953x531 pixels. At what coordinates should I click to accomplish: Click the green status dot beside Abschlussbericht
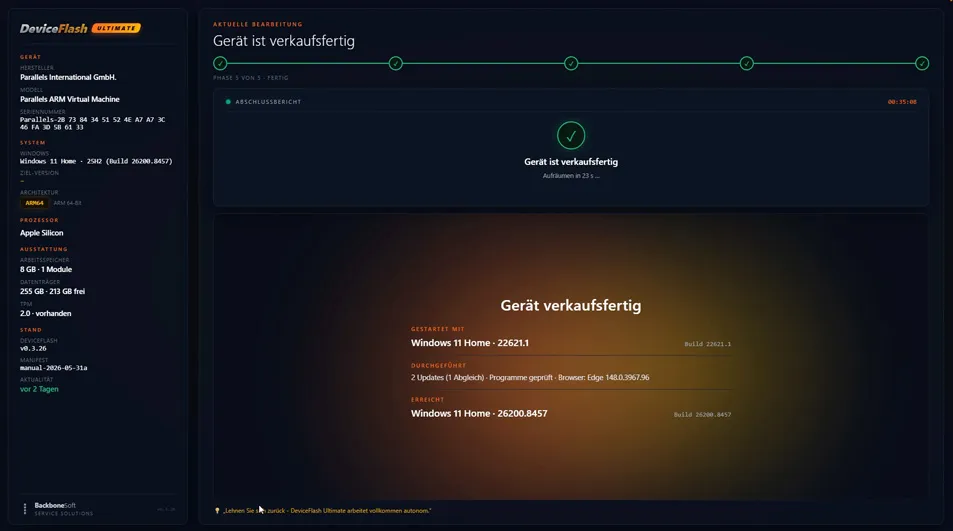tap(228, 102)
